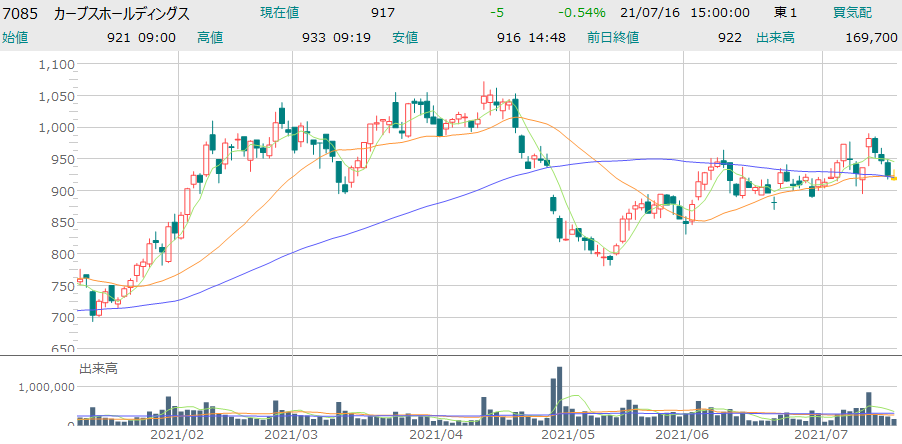Click the 買気配 status label

click(x=853, y=13)
